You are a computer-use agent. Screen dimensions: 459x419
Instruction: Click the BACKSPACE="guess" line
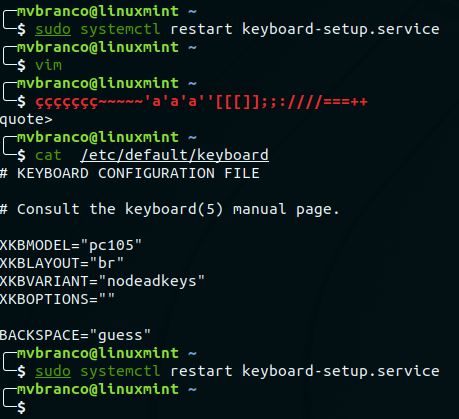(x=75, y=335)
